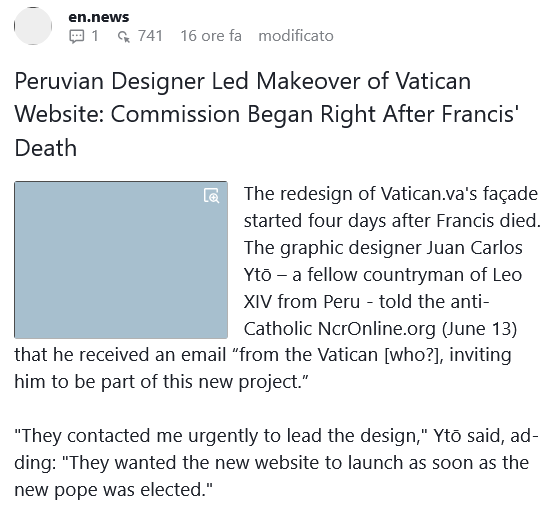
Task: Click the name 'Juan Carlos' in text
Action: tap(474, 247)
